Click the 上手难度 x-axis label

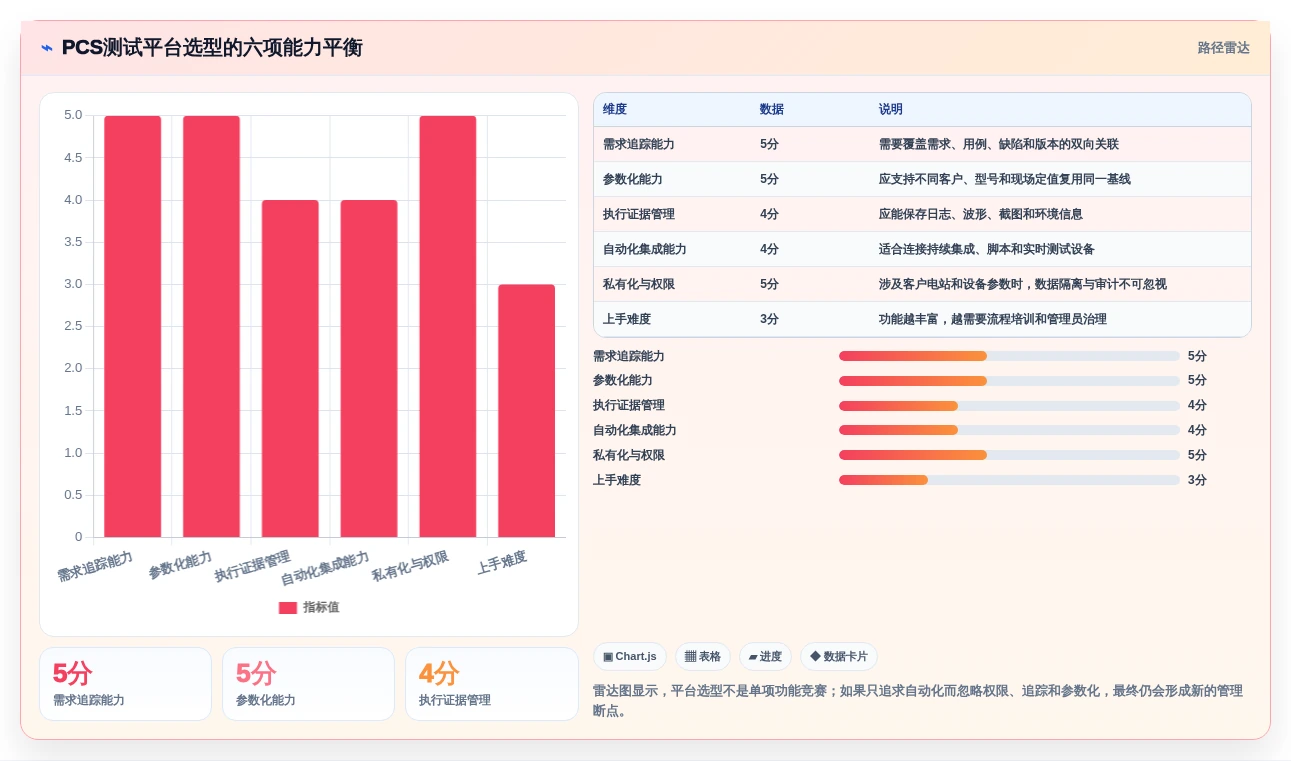click(x=502, y=562)
